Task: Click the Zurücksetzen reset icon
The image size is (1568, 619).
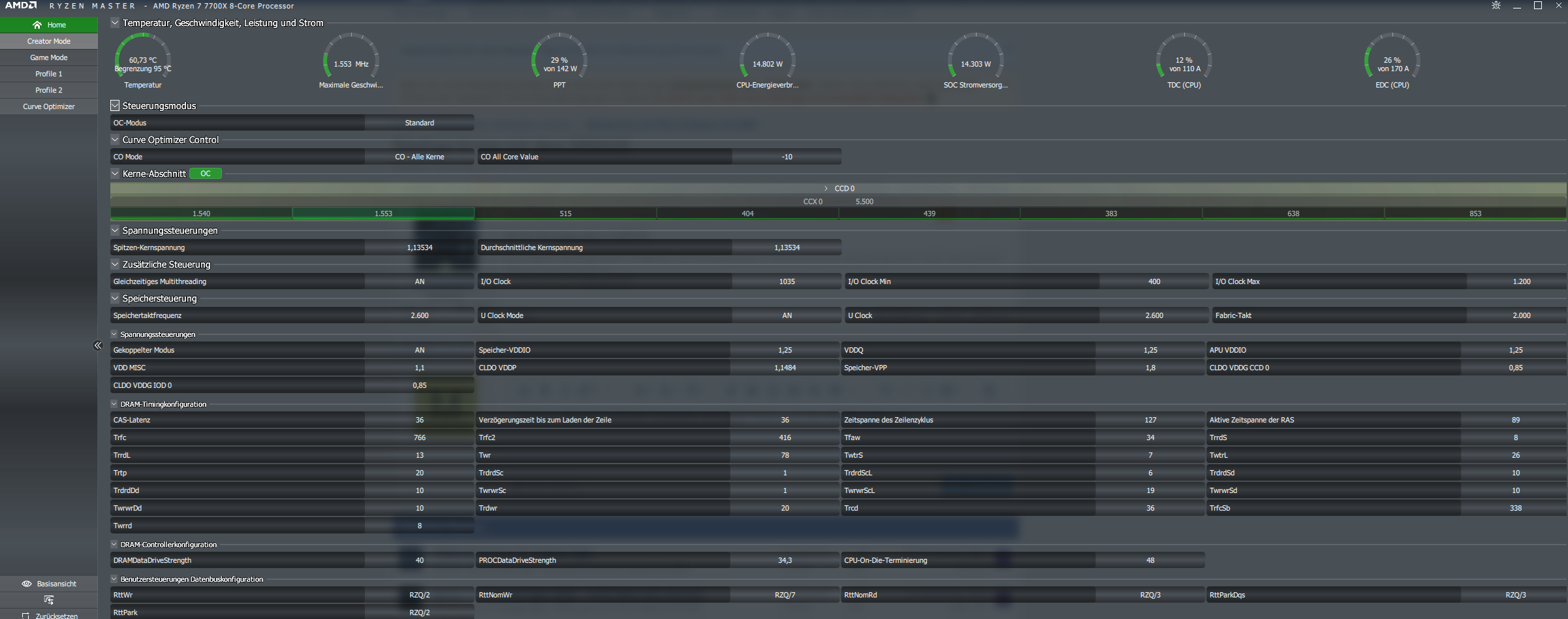Action: pyautogui.click(x=25, y=616)
